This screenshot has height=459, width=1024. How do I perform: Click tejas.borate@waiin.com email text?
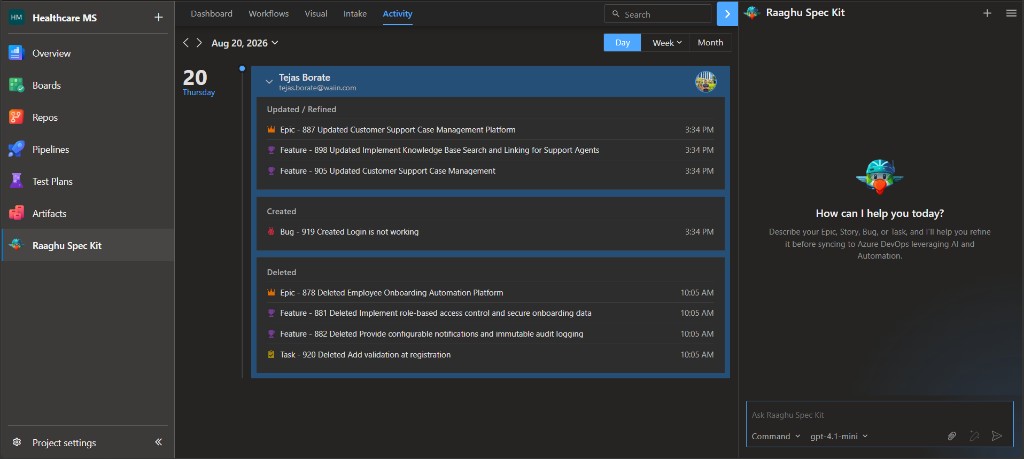pos(317,87)
